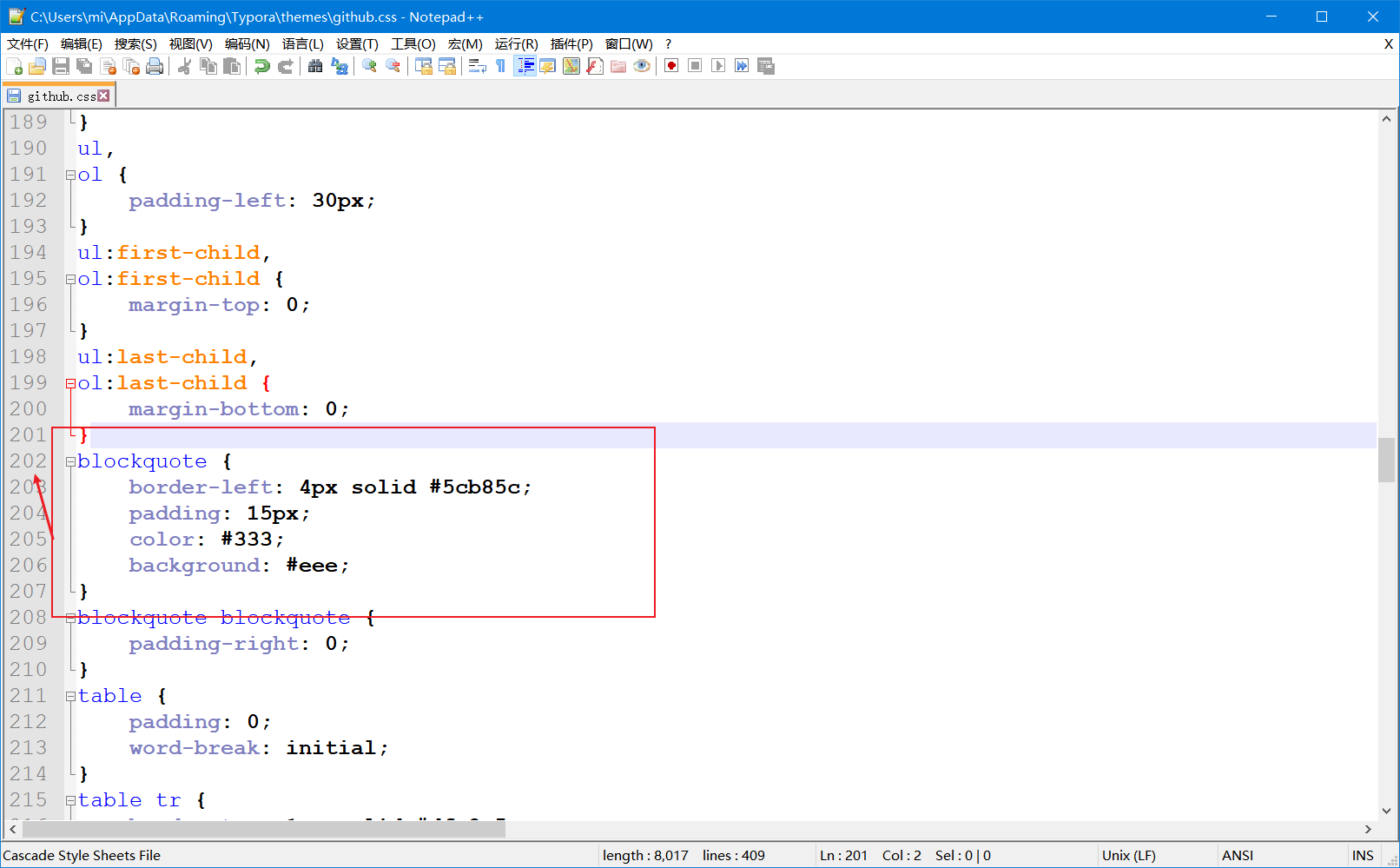
Task: Open the ? help menu
Action: pyautogui.click(x=668, y=43)
